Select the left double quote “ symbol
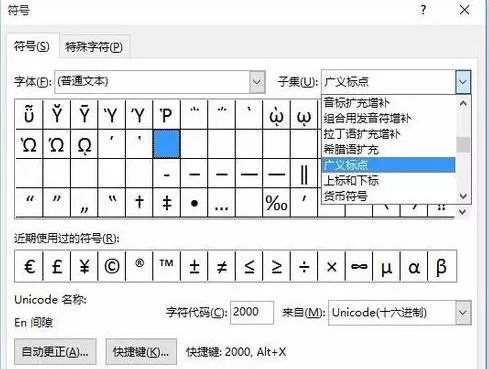 click(x=29, y=202)
